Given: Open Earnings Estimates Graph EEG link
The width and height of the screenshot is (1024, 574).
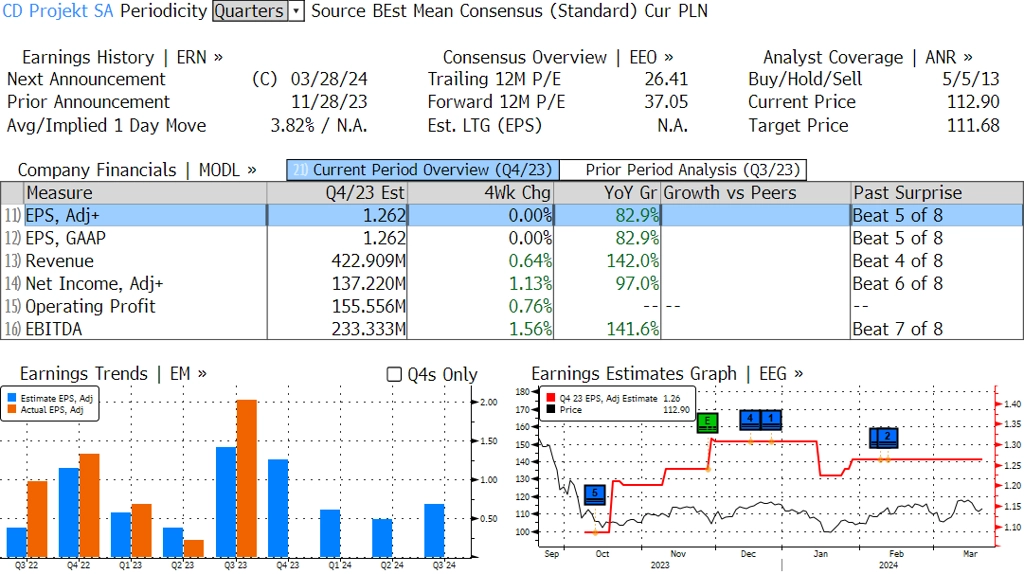Looking at the screenshot, I should pos(667,374).
